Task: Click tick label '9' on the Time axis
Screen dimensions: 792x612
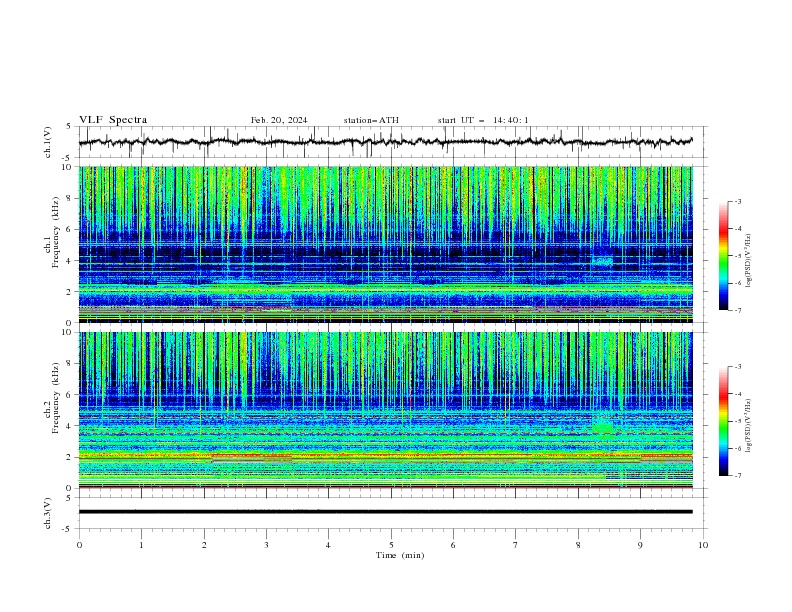Action: tap(640, 545)
